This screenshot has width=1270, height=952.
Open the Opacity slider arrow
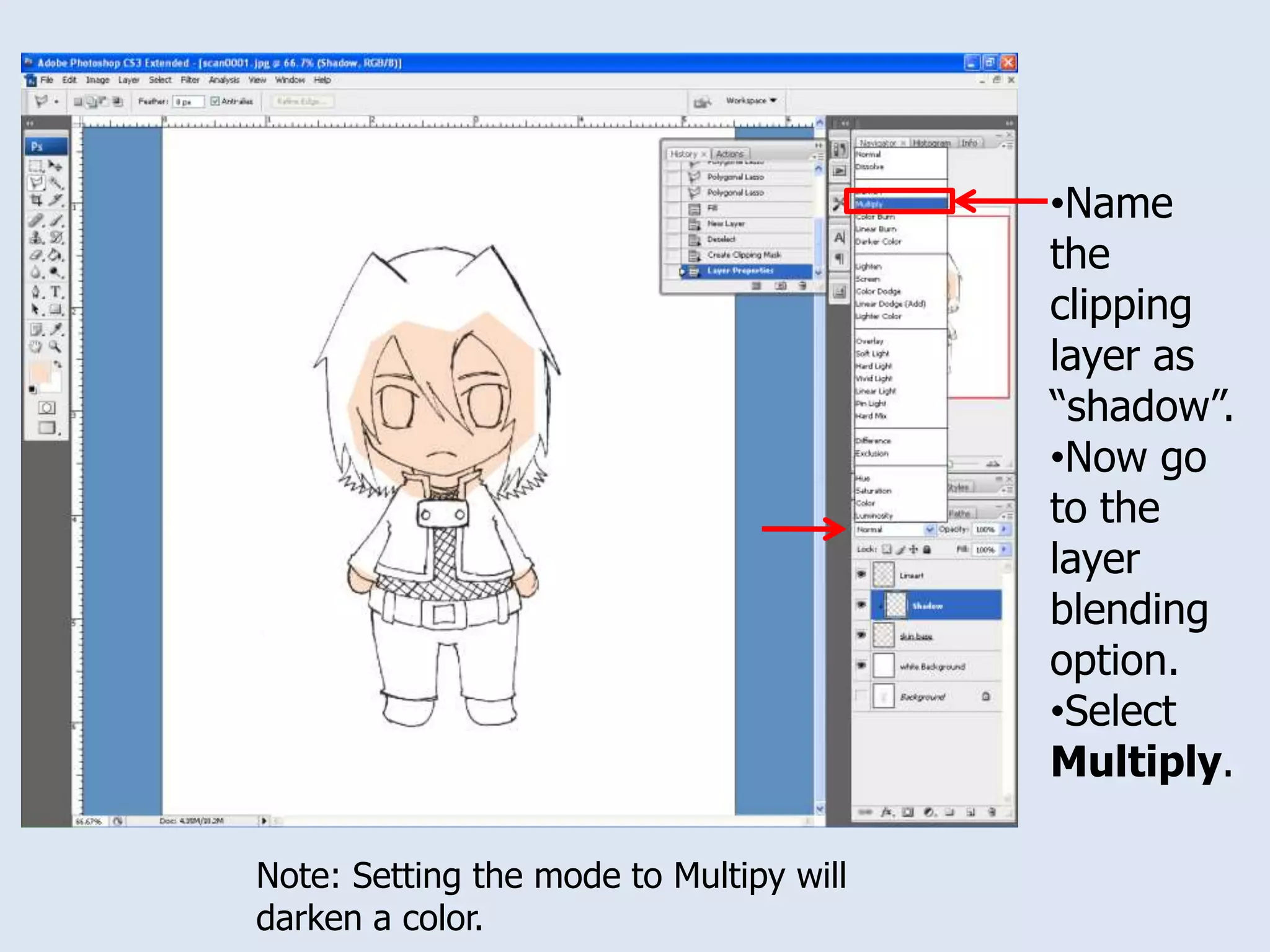pyautogui.click(x=1004, y=529)
